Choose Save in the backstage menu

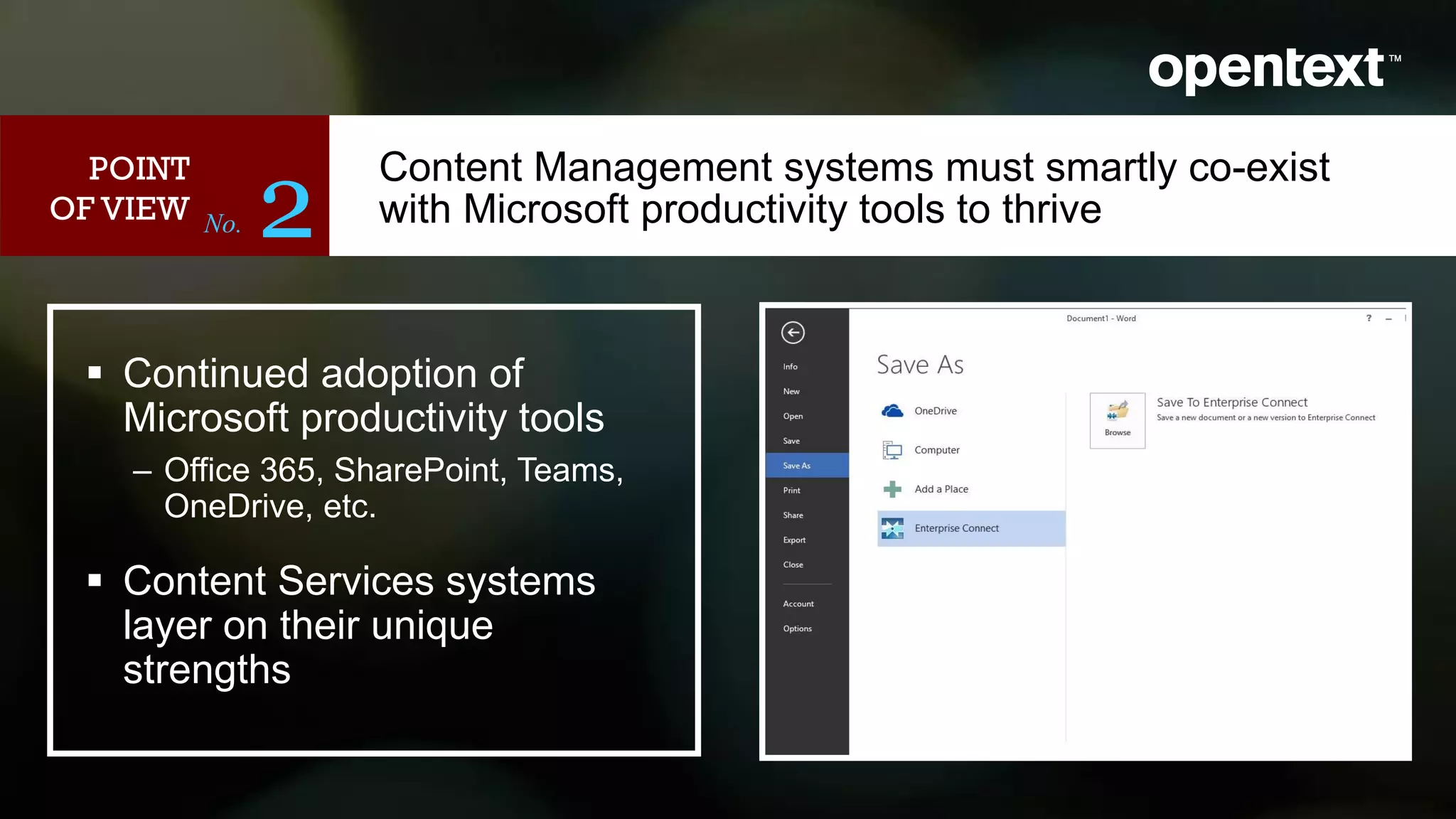(x=791, y=441)
